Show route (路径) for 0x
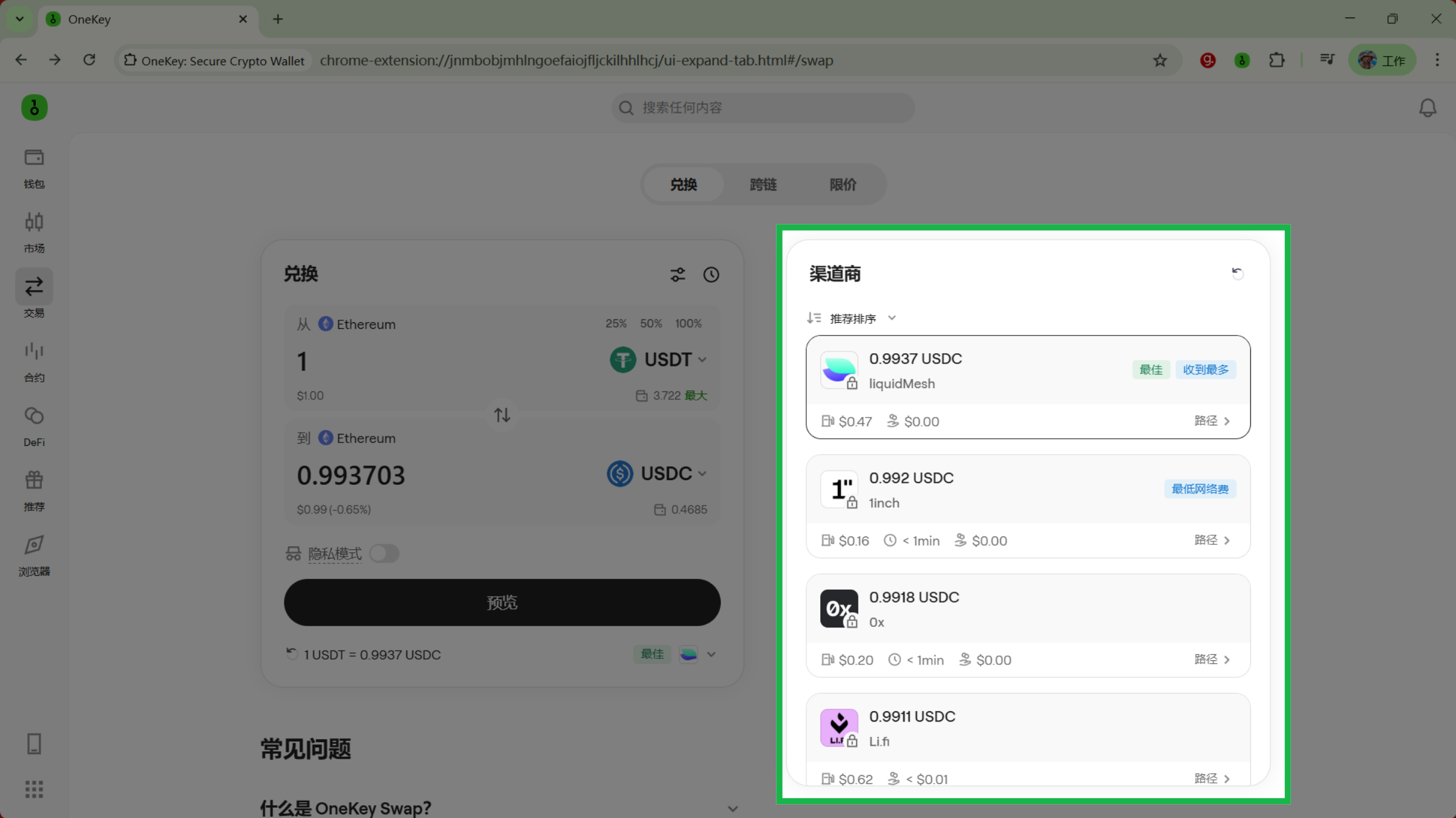Viewport: 1456px width, 818px height. [x=1212, y=659]
